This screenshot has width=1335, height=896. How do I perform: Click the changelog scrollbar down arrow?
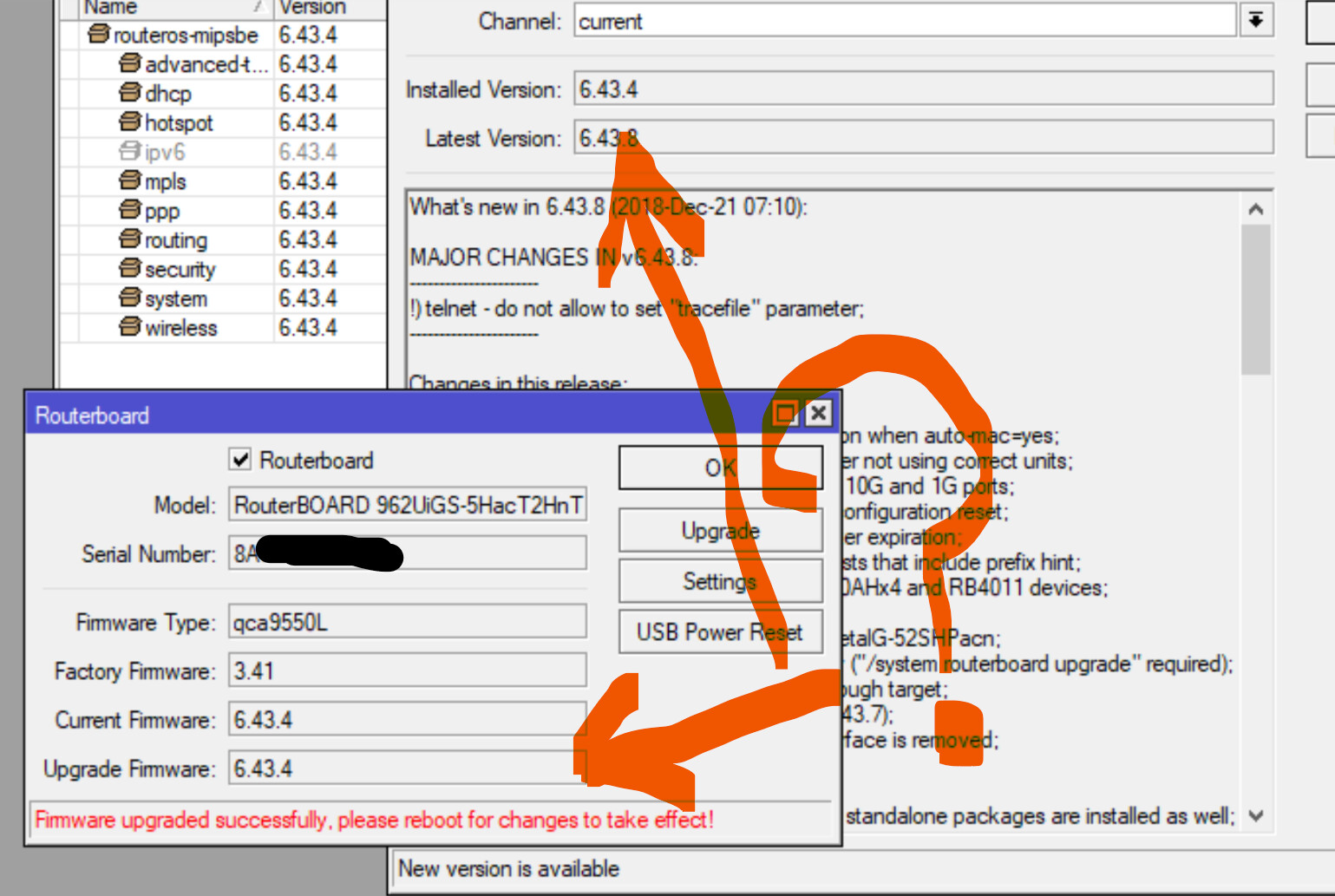(1255, 815)
